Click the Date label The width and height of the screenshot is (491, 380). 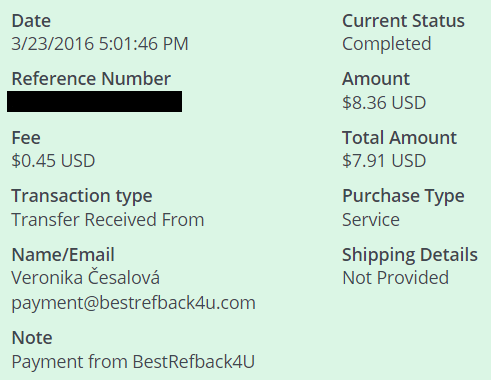tap(31, 21)
